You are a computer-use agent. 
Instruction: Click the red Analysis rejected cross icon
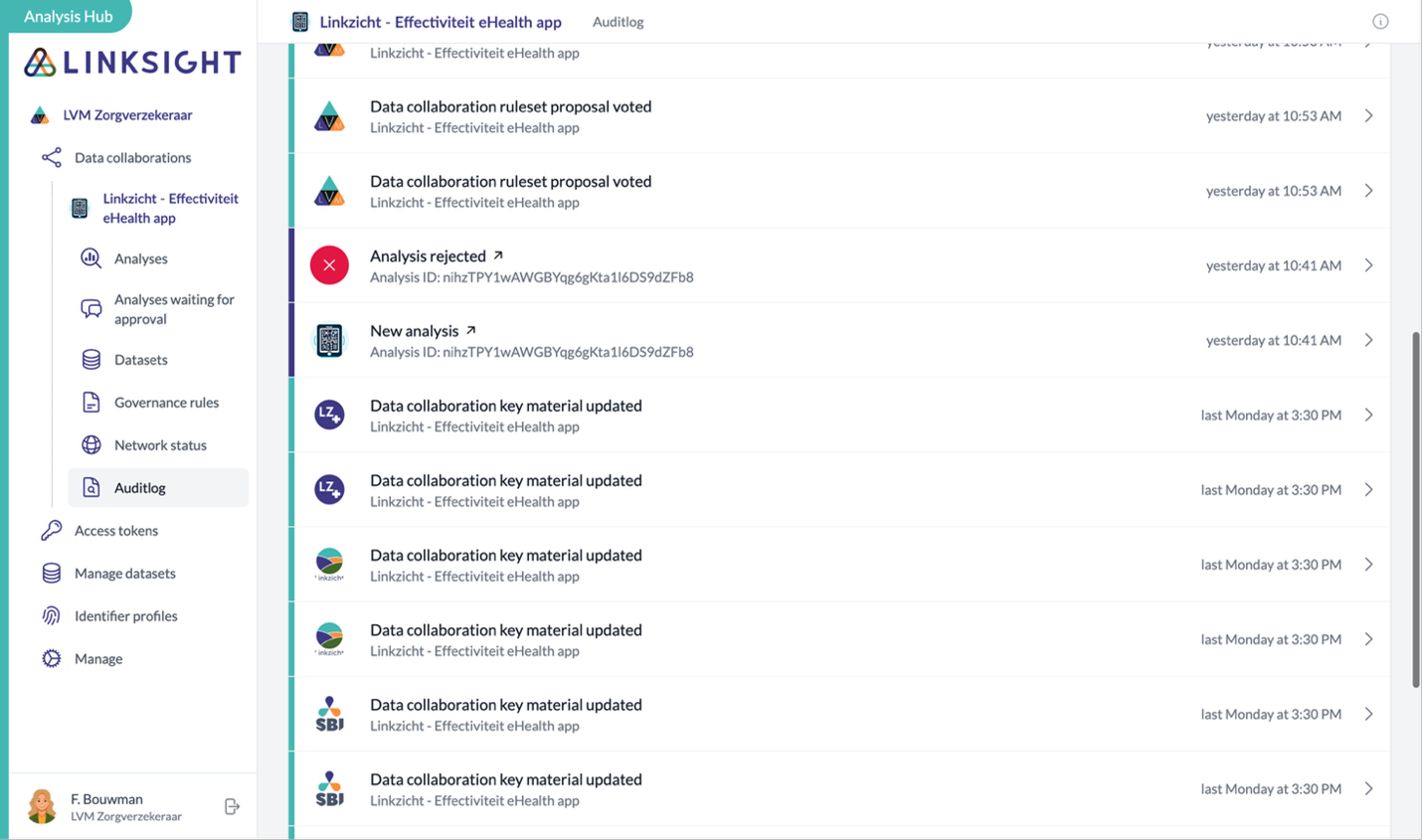[x=329, y=265]
